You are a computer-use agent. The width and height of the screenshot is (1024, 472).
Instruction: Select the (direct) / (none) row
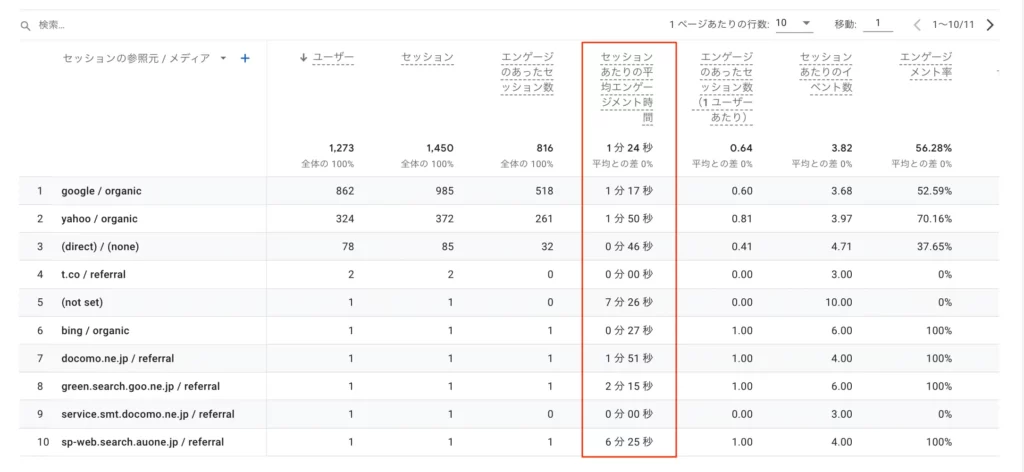point(509,247)
